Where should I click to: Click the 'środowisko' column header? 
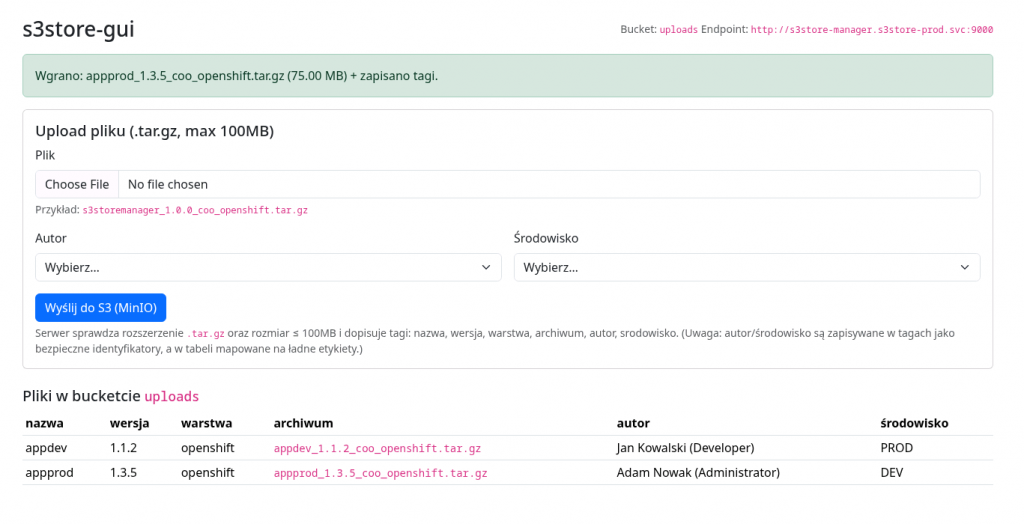[x=914, y=423]
